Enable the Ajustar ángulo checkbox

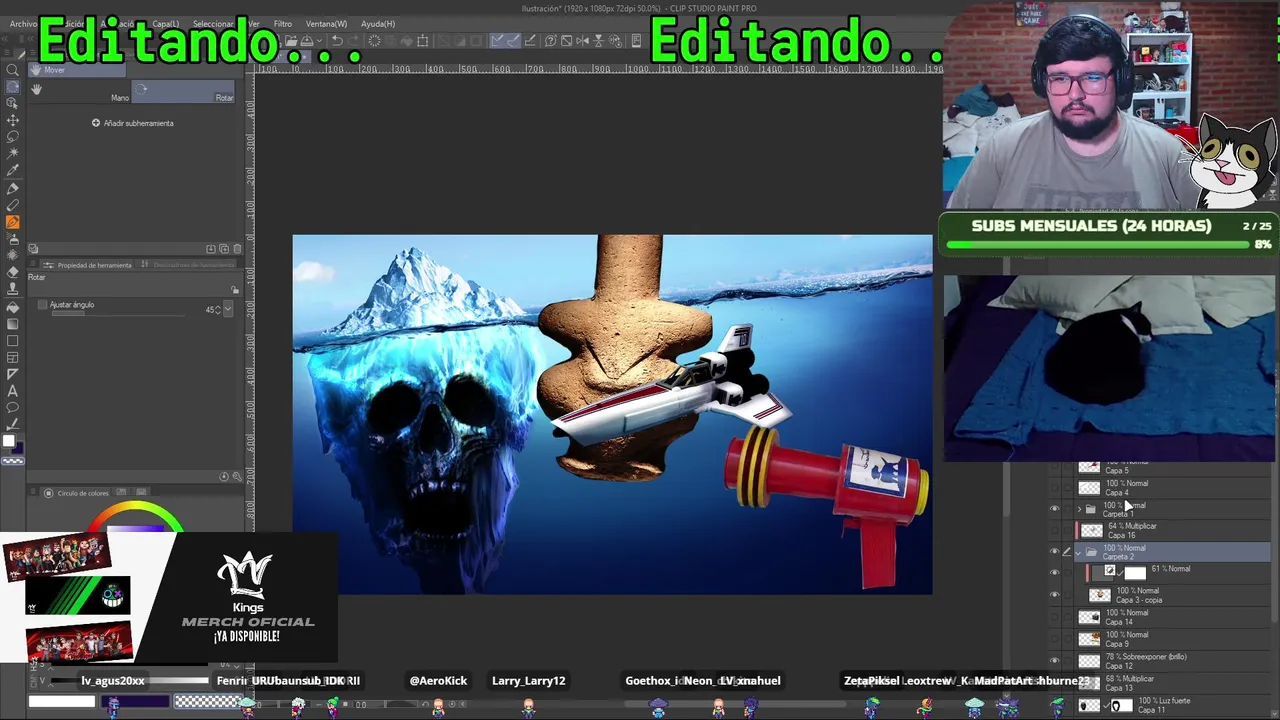point(42,305)
